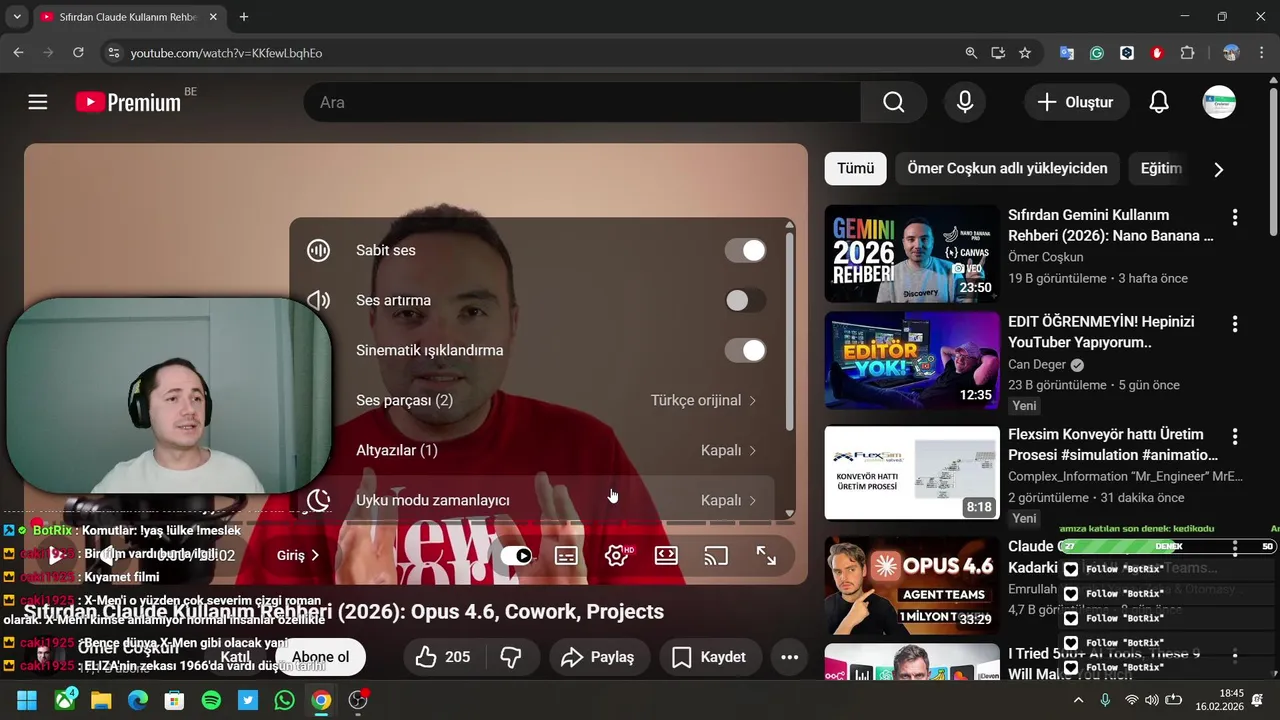Open options menu for EDIT ÖĞRENMEYİN video
Viewport: 1280px width, 720px height.
[1235, 324]
